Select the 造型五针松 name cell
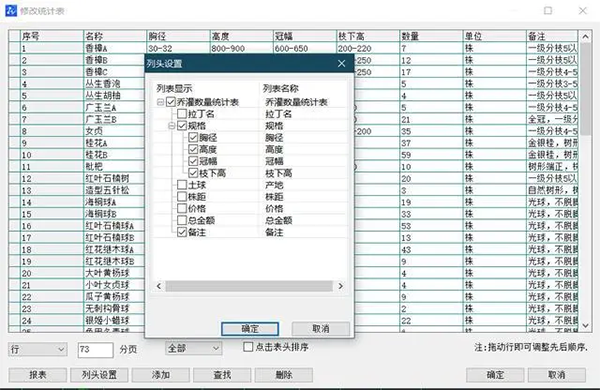This screenshot has width=600, height=390. point(115,191)
